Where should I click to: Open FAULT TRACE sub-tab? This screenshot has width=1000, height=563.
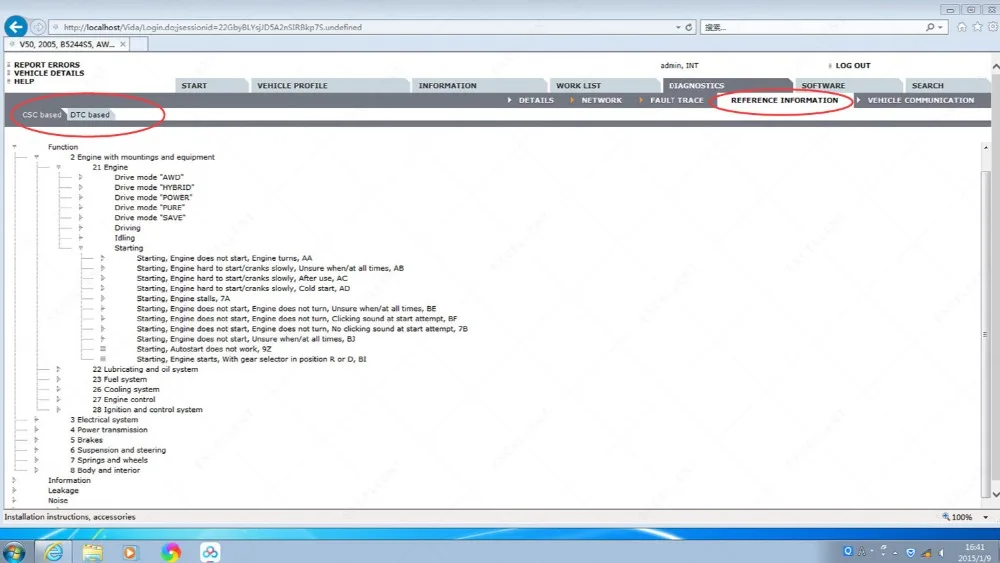click(676, 100)
